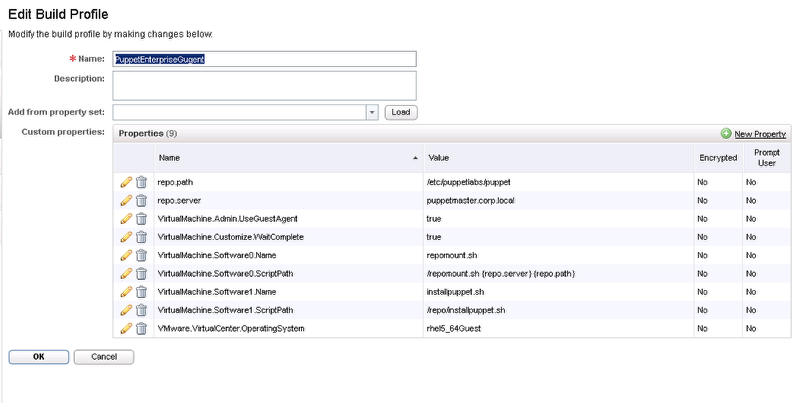Confirm changes with the OK button

click(39, 357)
